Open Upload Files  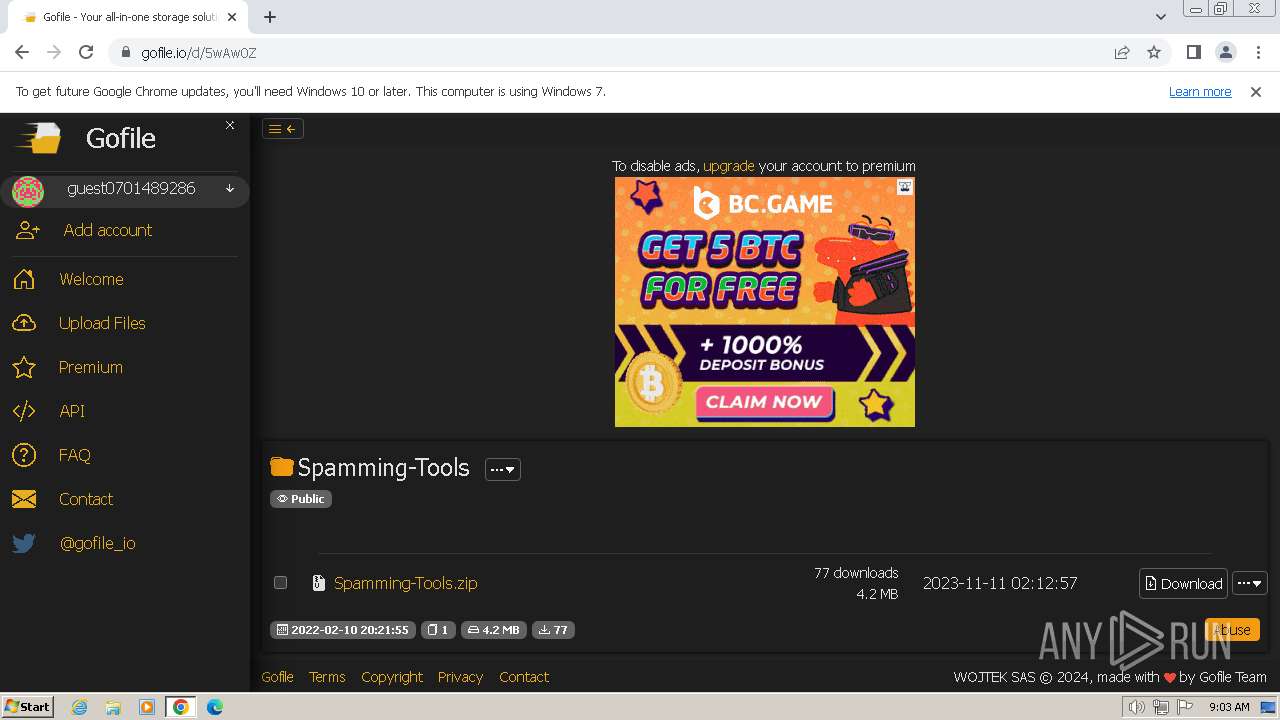point(102,323)
